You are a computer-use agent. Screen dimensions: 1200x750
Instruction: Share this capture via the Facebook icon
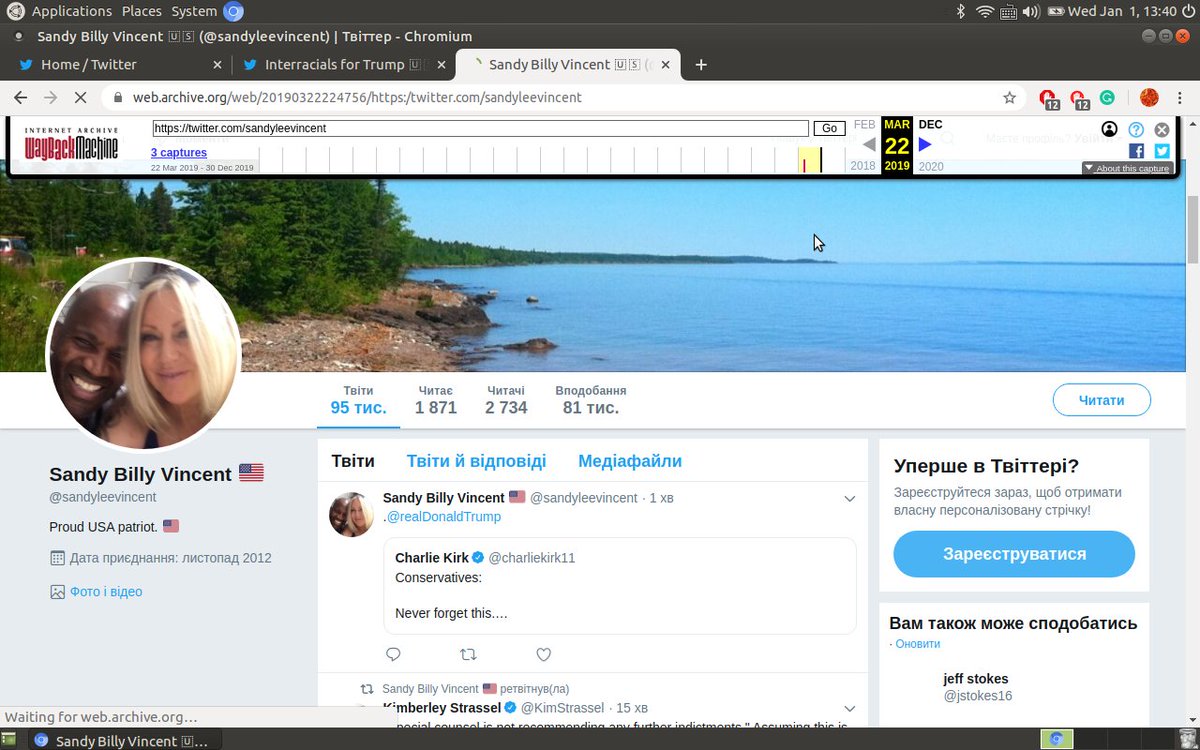(1136, 150)
